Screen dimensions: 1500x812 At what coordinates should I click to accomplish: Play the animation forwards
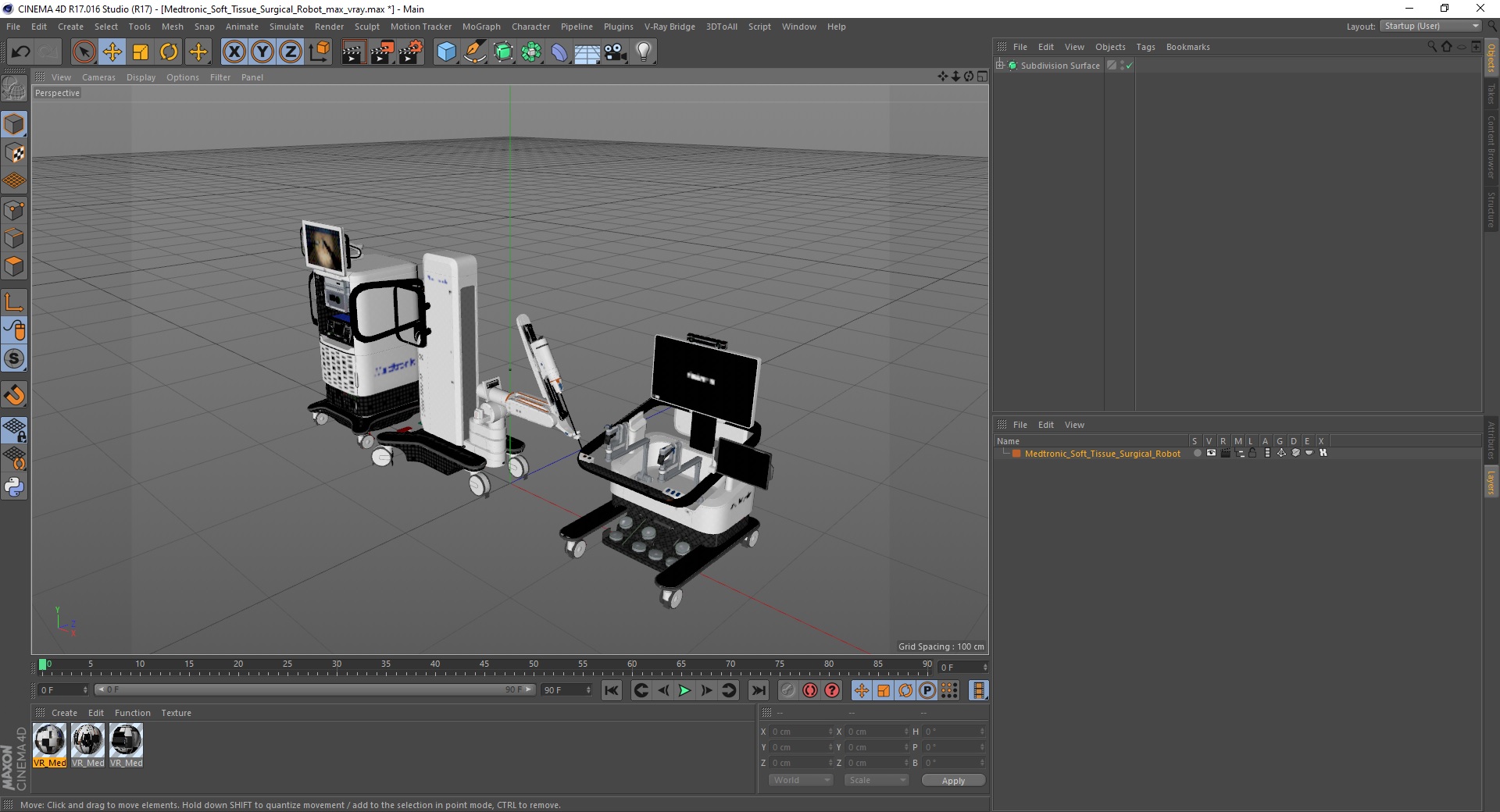[x=684, y=690]
